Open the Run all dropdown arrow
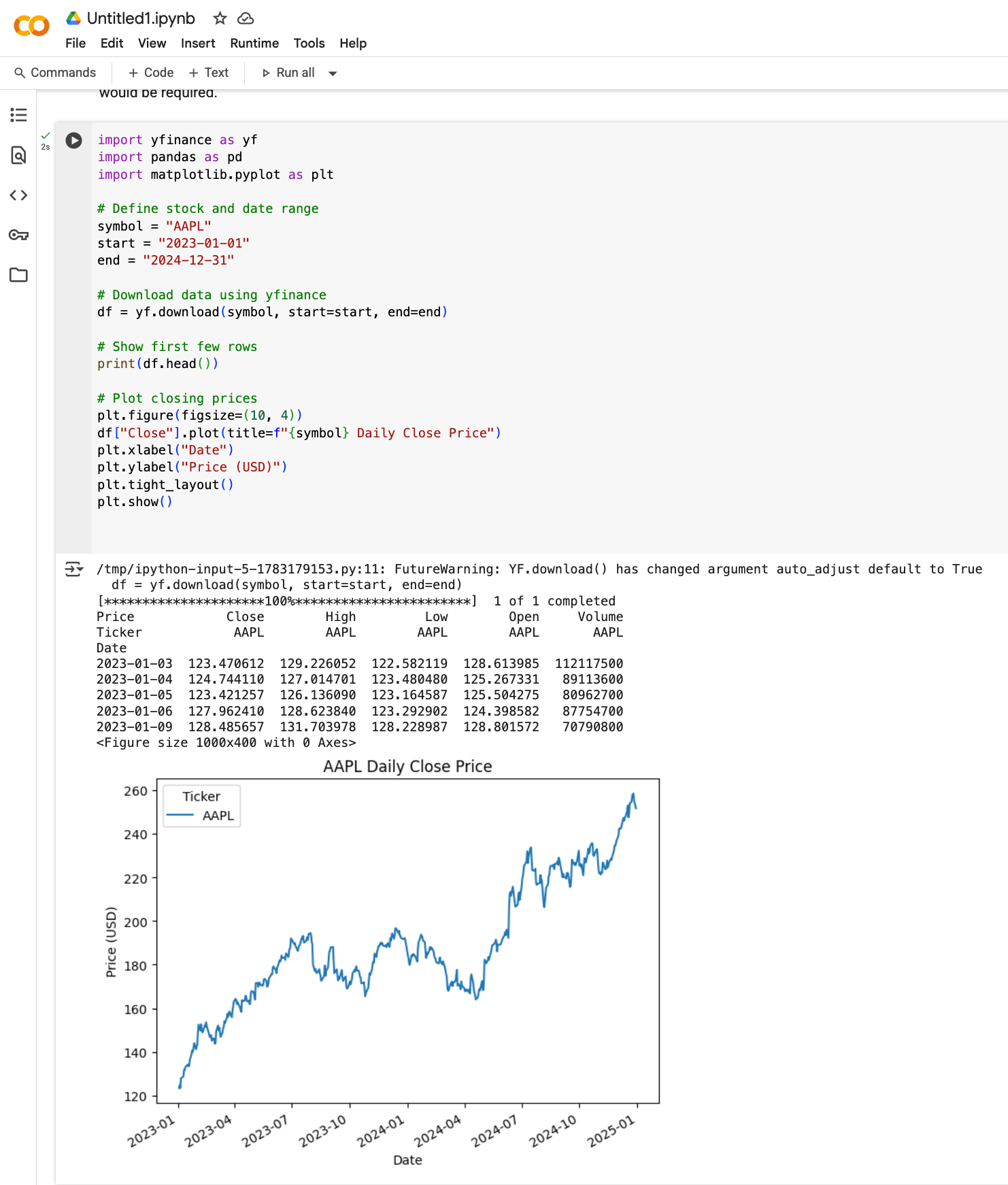Viewport: 1008px width, 1185px height. 333,73
